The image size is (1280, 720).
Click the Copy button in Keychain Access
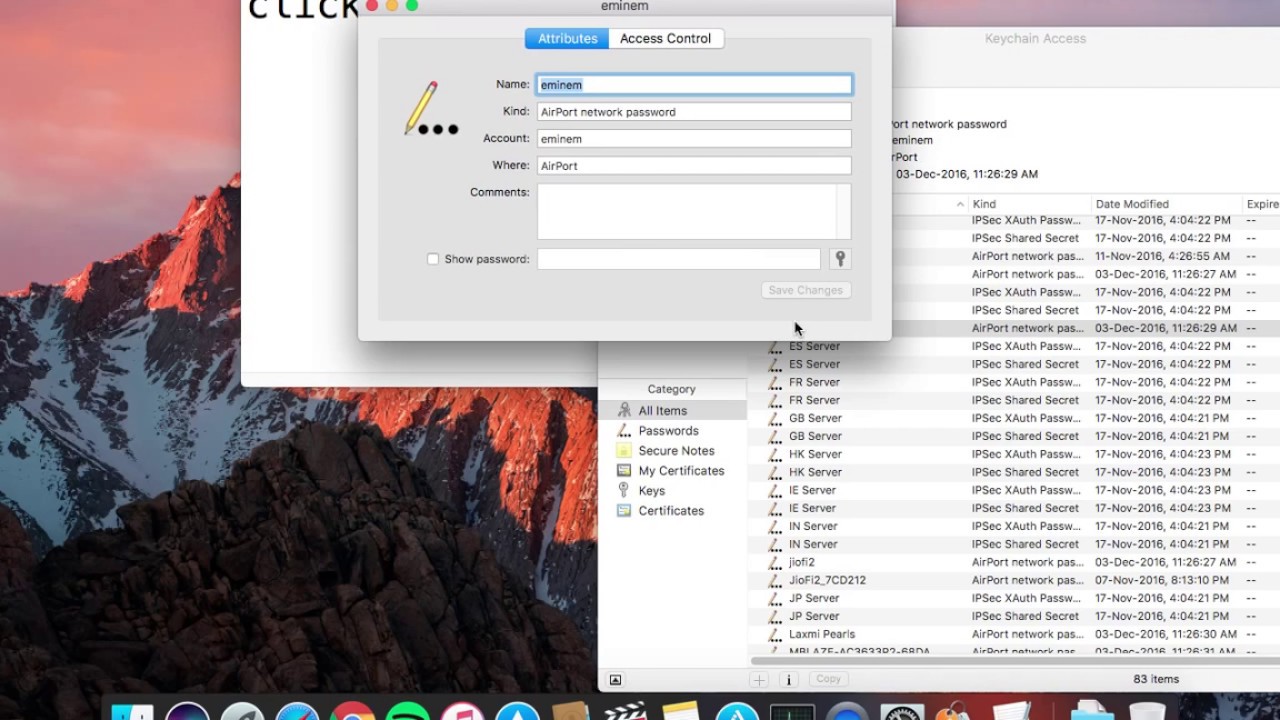point(828,679)
